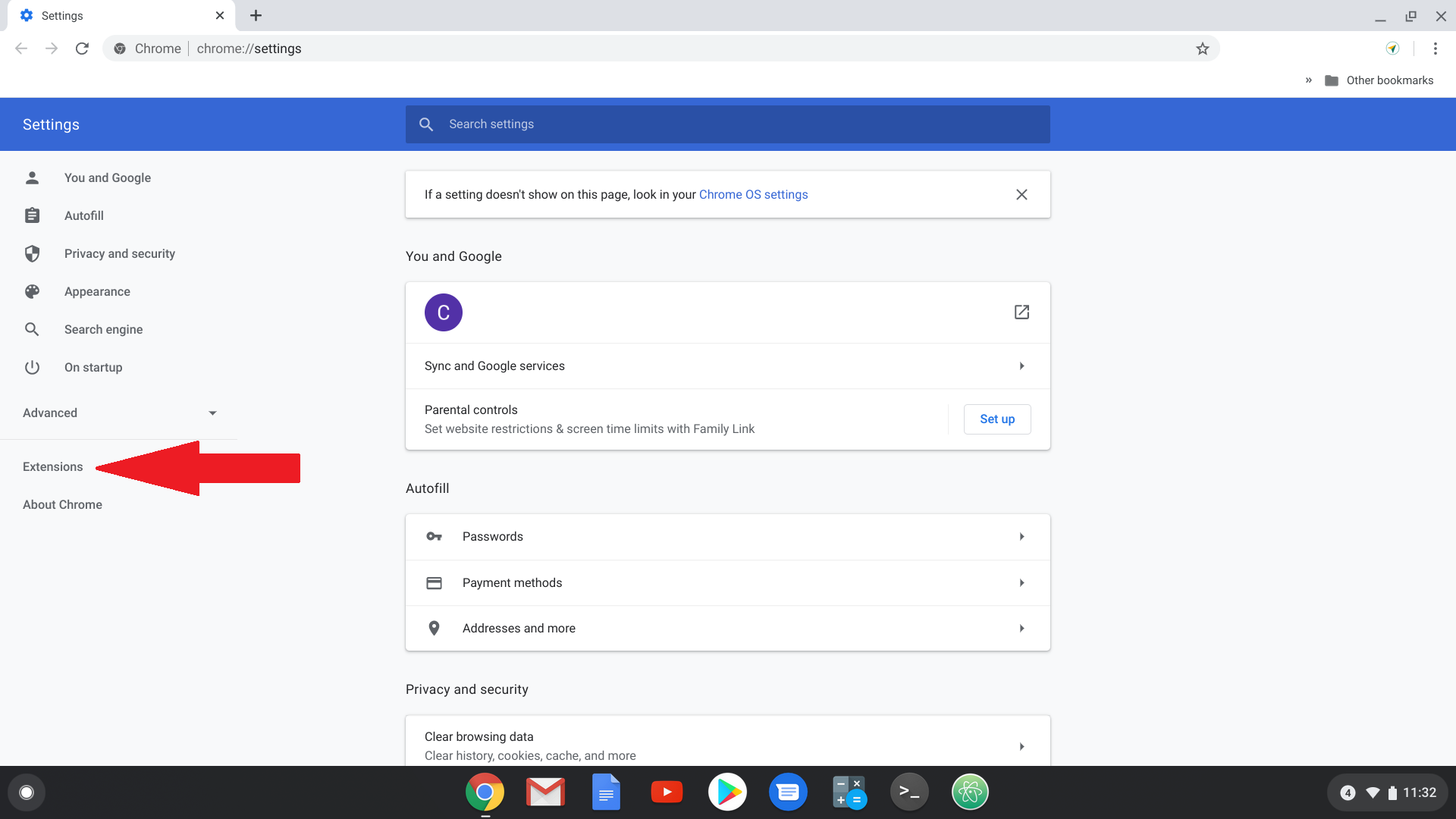
Task: Click the Search engine magnifier icon
Action: 32,329
